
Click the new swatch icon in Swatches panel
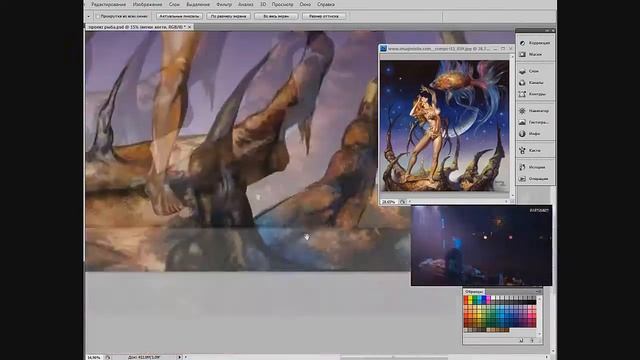(521, 340)
